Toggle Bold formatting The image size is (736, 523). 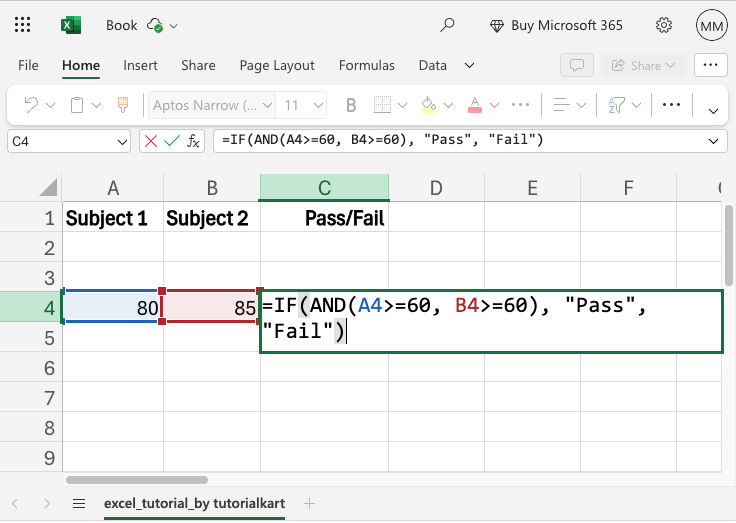[351, 105]
